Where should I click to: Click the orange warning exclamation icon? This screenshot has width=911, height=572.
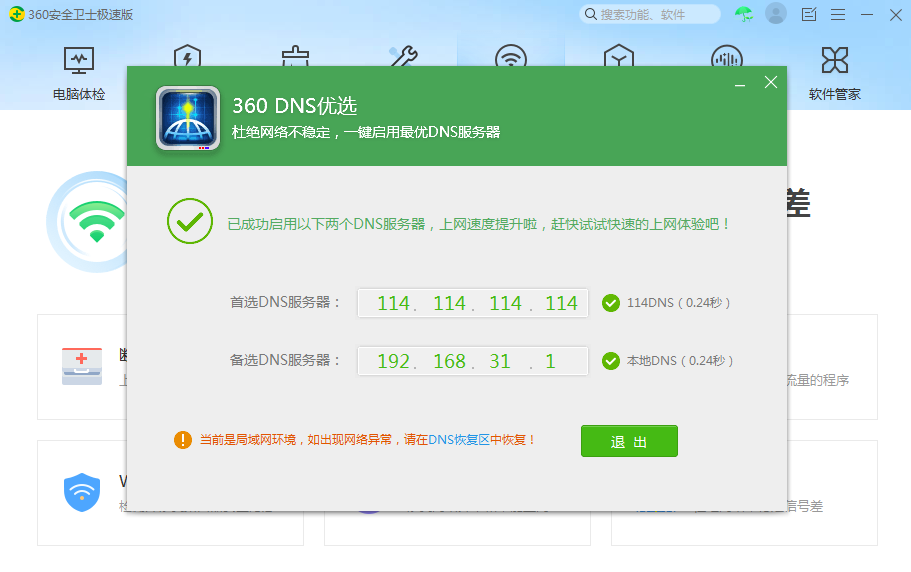[x=183, y=440]
